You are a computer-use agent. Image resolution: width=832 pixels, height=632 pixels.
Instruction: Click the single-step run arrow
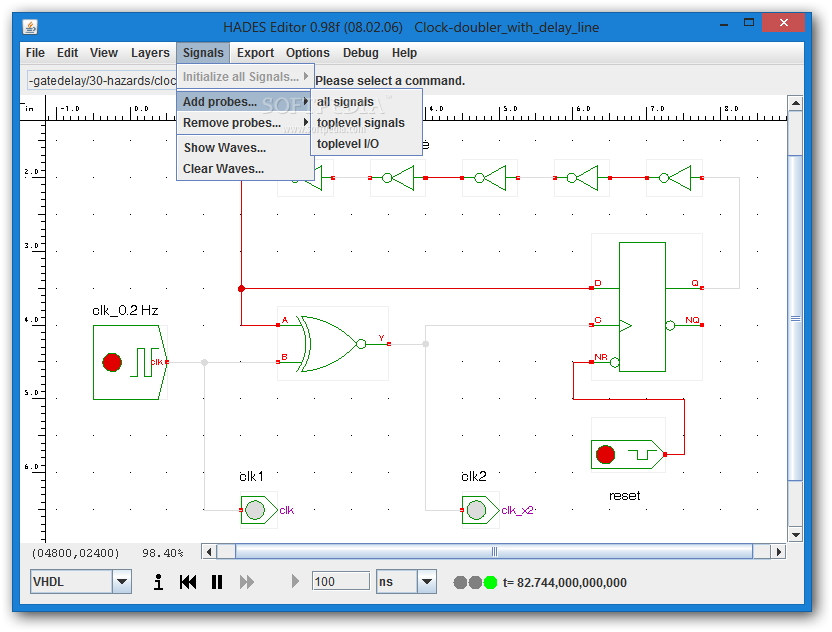point(295,582)
